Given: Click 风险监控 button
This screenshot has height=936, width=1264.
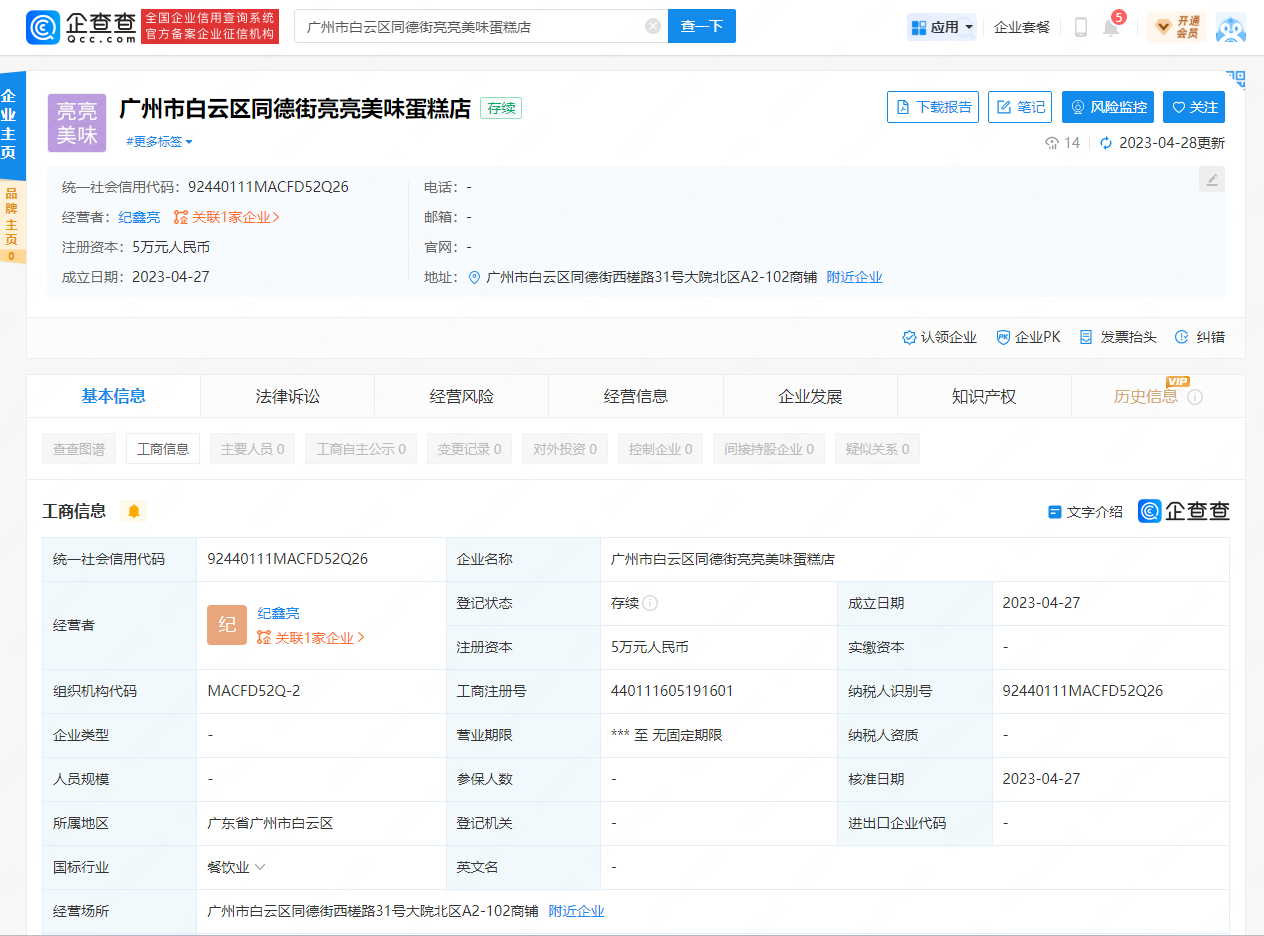Looking at the screenshot, I should [x=1108, y=107].
